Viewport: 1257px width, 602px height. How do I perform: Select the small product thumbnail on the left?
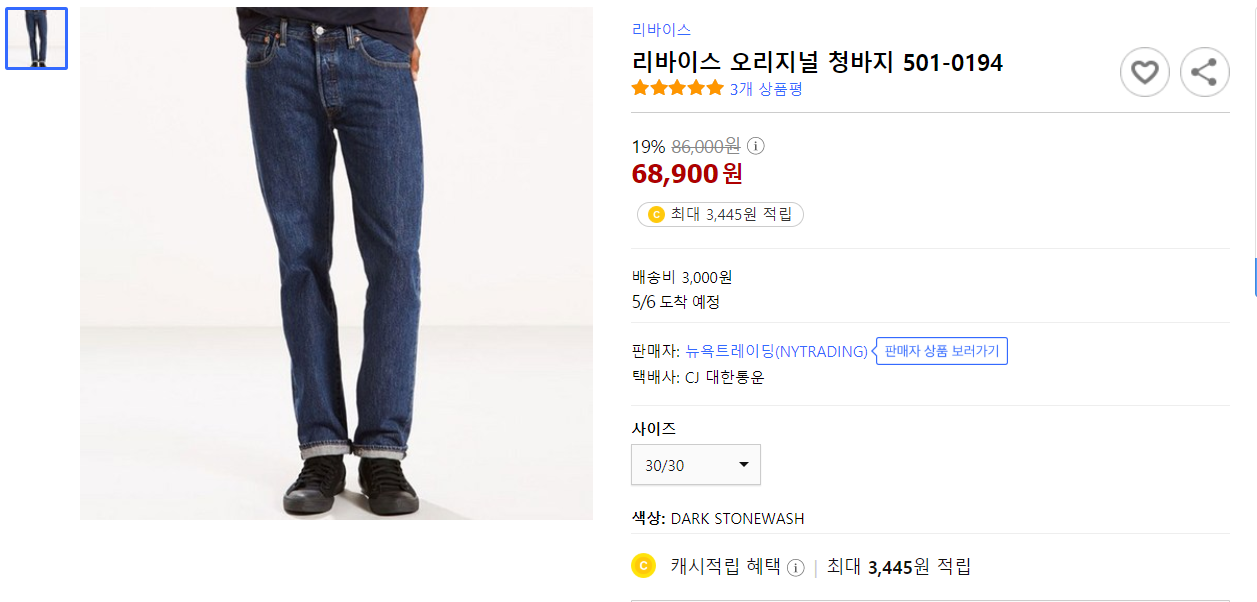coord(36,38)
